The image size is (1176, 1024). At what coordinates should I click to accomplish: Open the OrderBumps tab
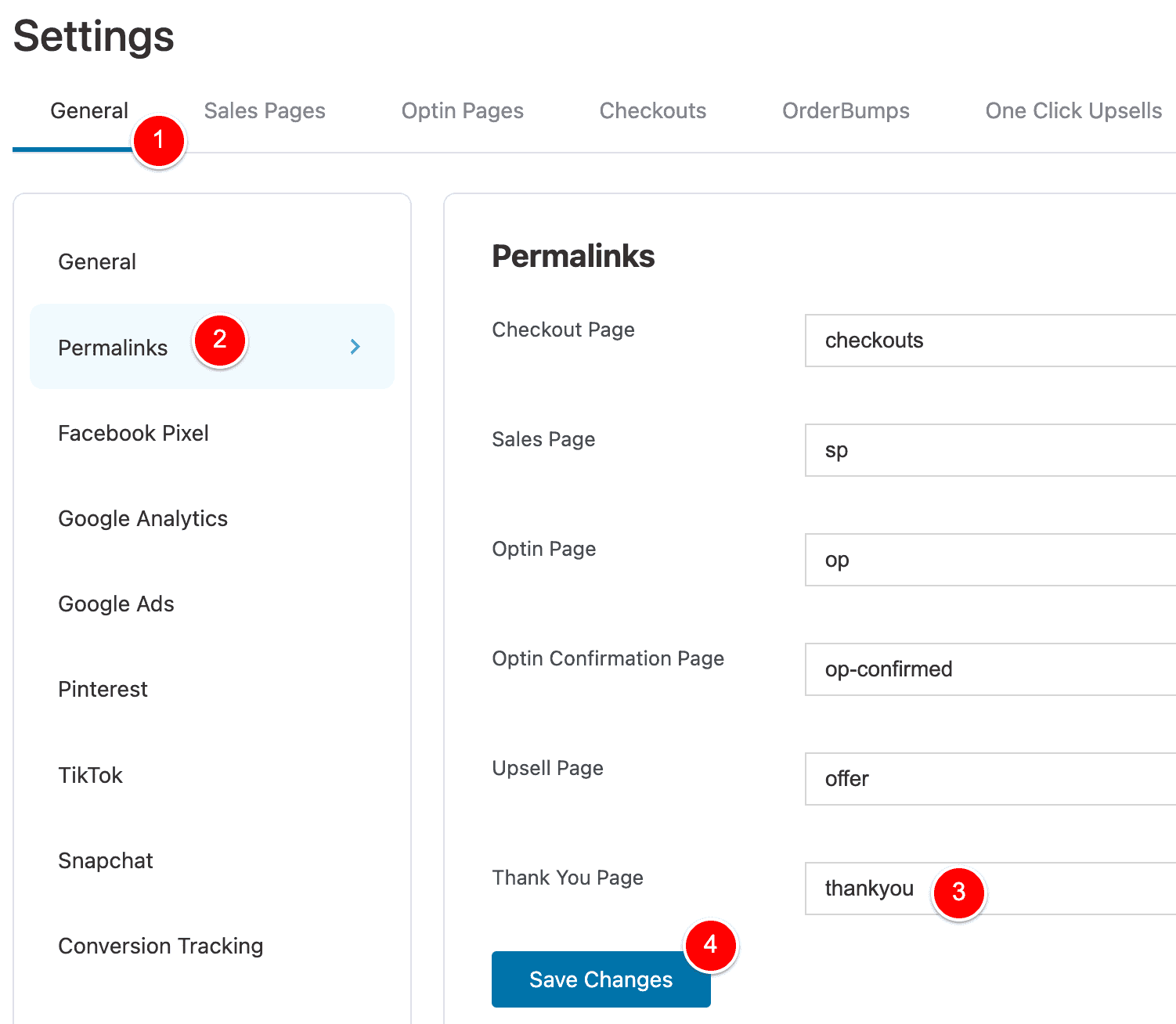[x=846, y=111]
